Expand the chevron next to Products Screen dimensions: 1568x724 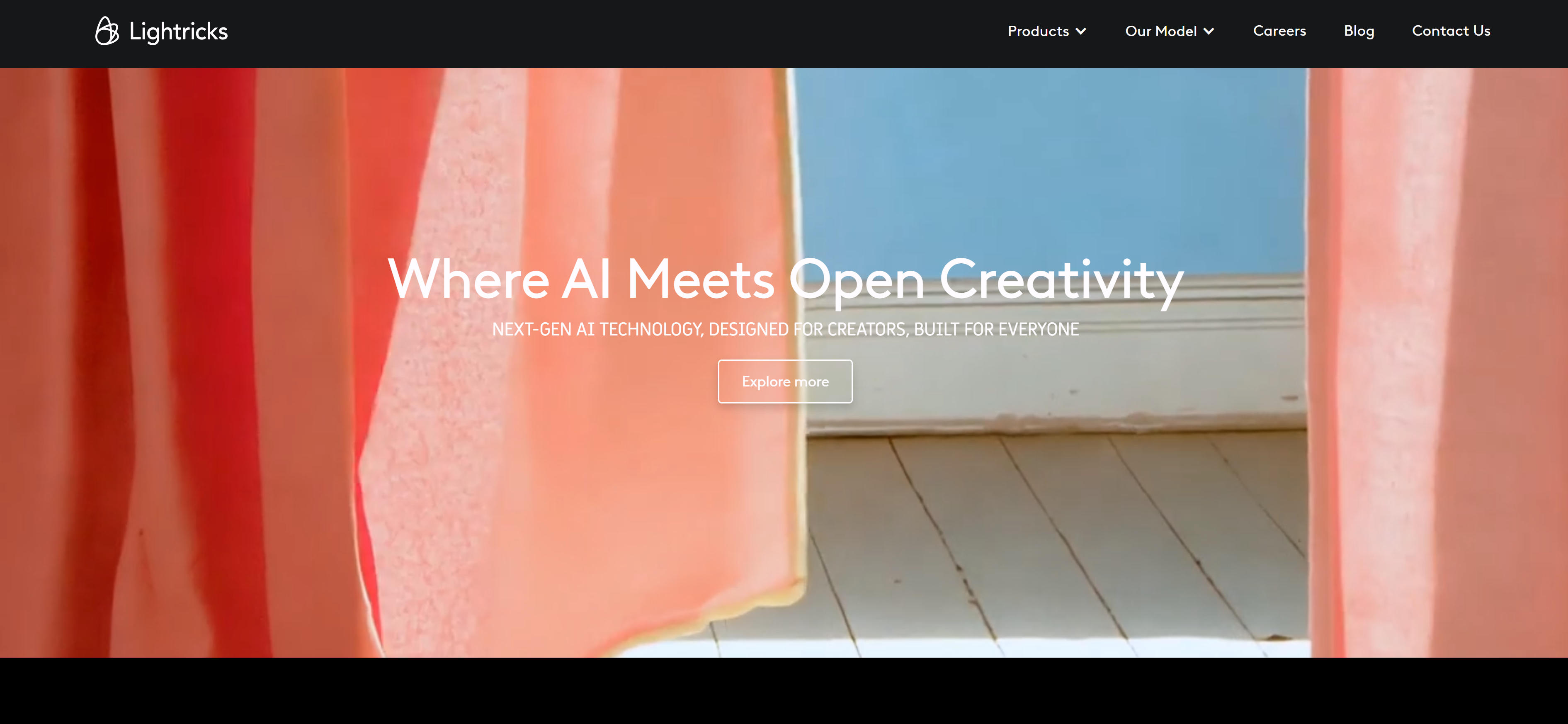pos(1080,32)
